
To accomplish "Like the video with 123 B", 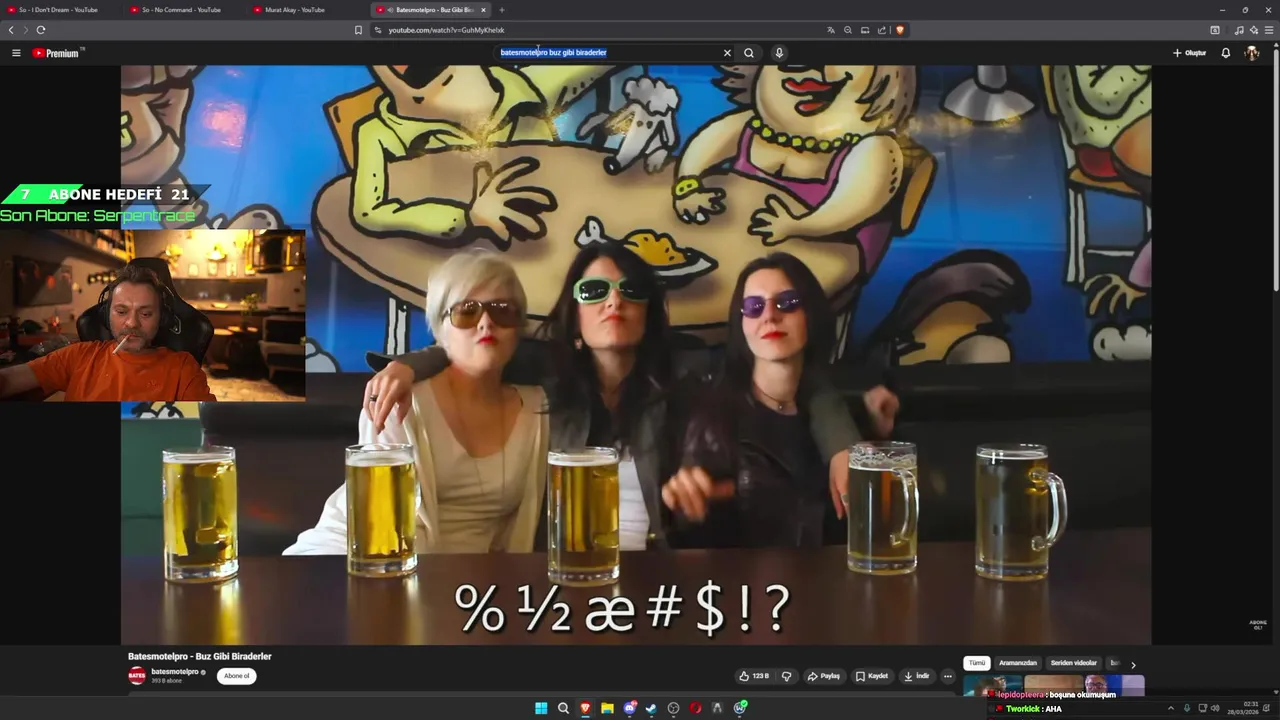I will pyautogui.click(x=754, y=676).
